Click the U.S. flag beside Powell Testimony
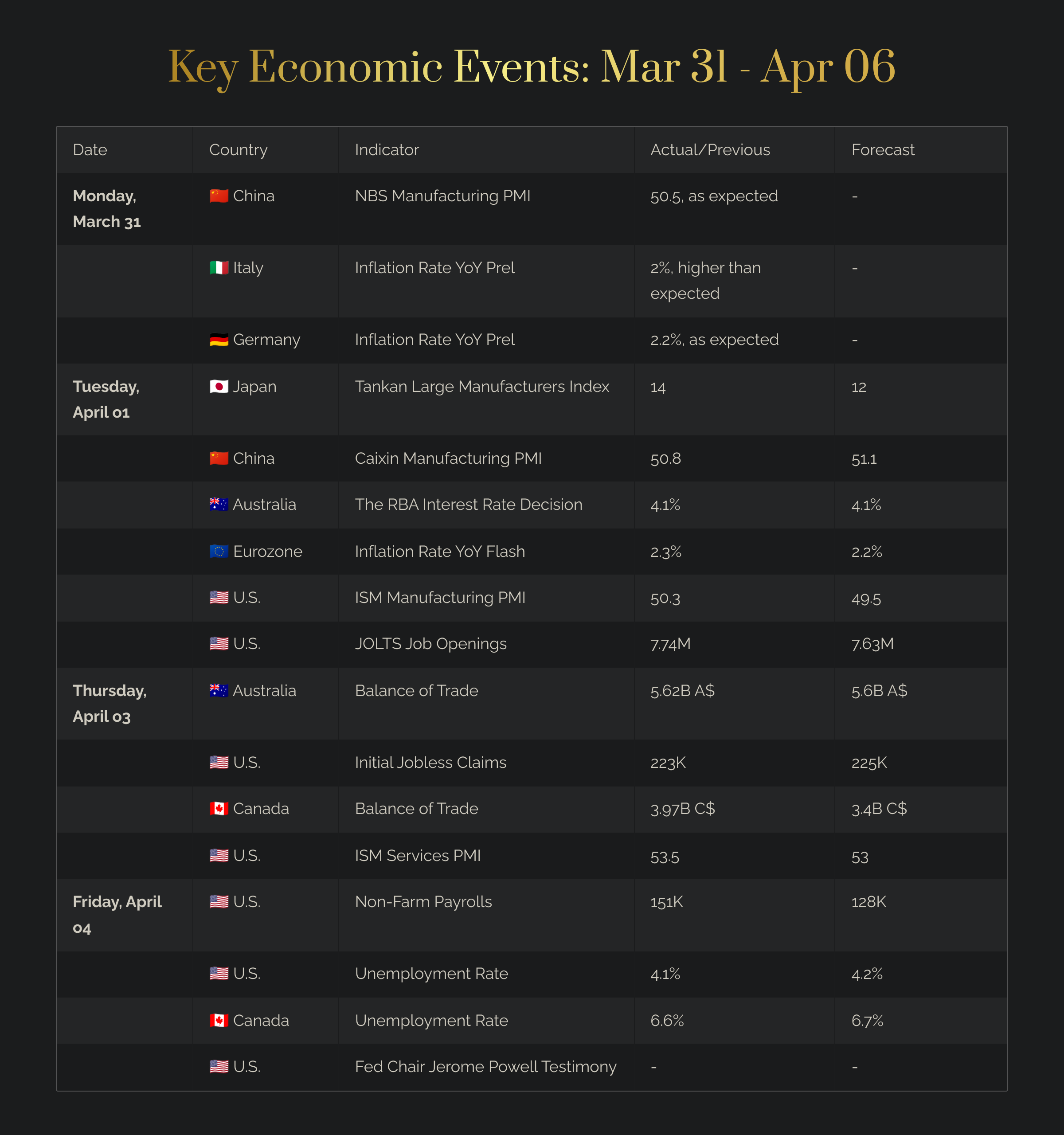The height and width of the screenshot is (1135, 1064). 219,1067
